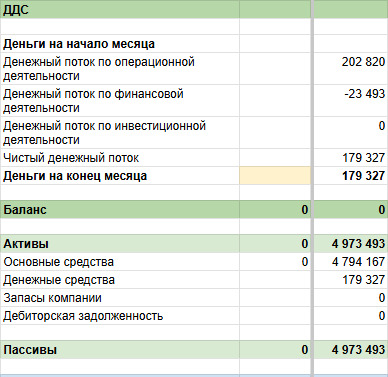The height and width of the screenshot is (377, 388).
Task: Click the Денежный поток по финансовой деятельности label
Action: tap(93, 101)
